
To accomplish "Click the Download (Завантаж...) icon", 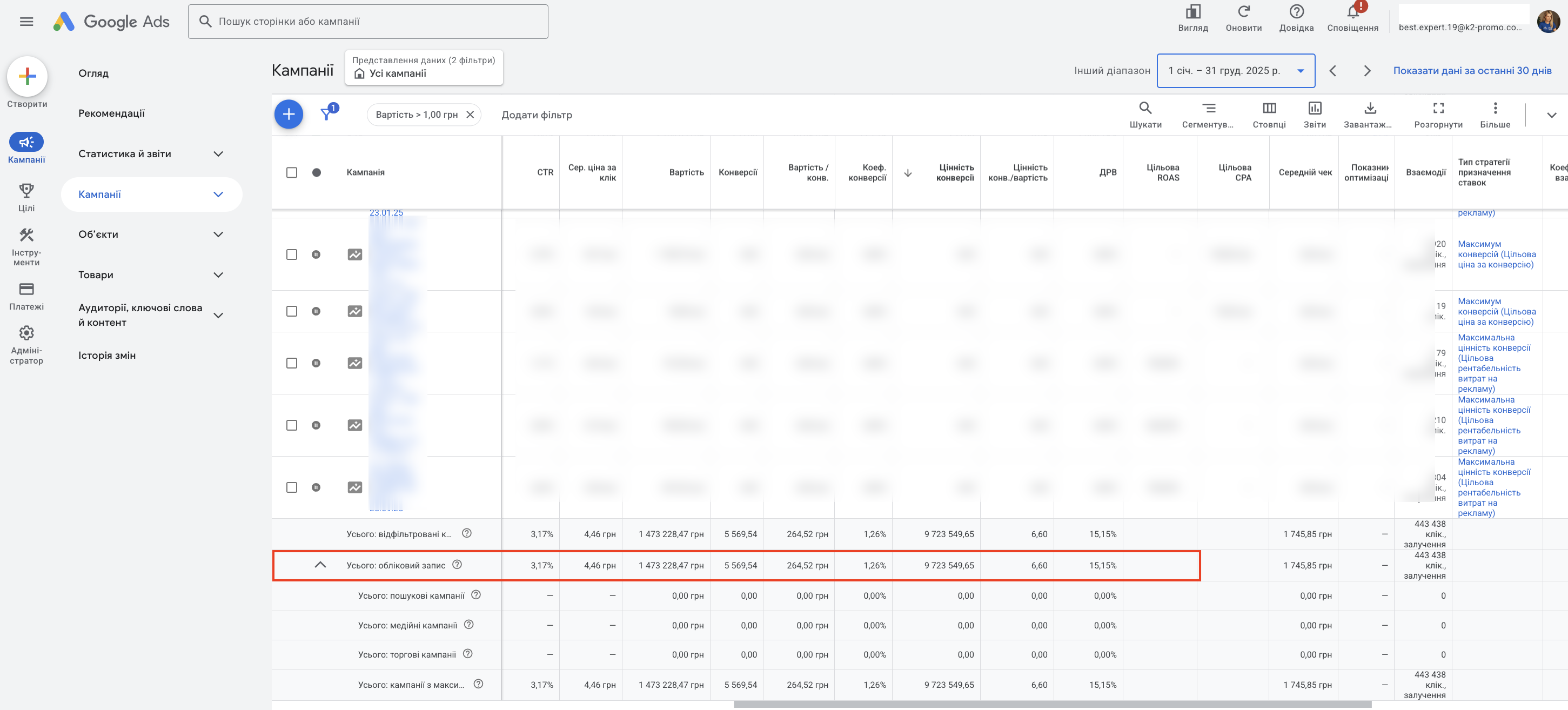I will tap(1370, 109).
